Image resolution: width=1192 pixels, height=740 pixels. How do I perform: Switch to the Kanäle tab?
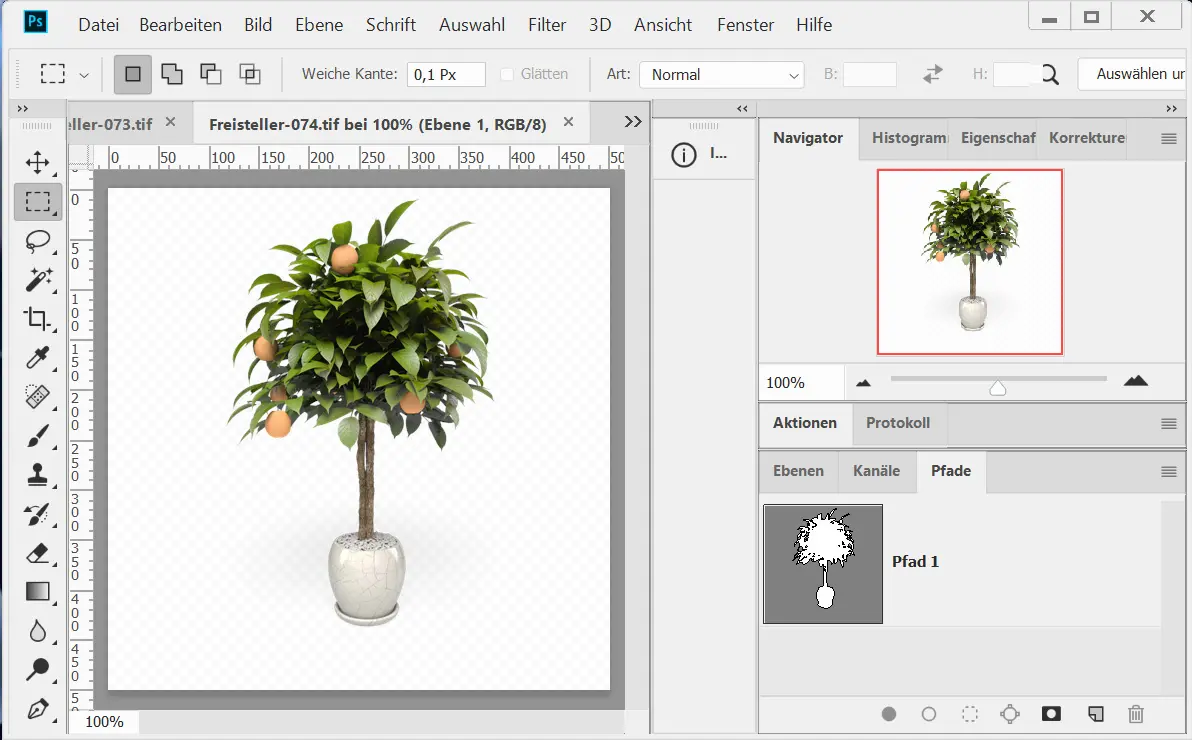pyautogui.click(x=876, y=471)
